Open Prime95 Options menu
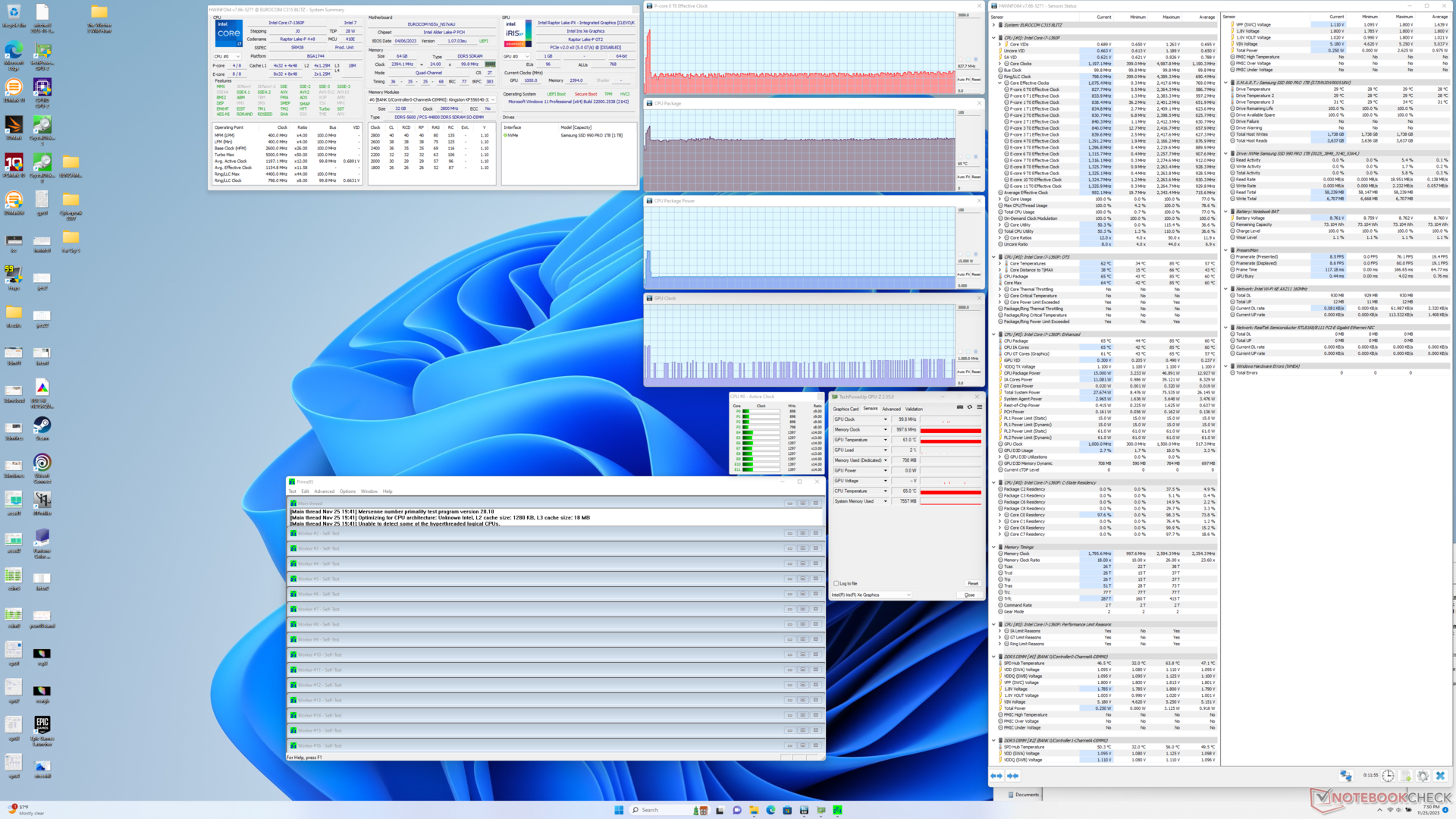 [x=347, y=491]
